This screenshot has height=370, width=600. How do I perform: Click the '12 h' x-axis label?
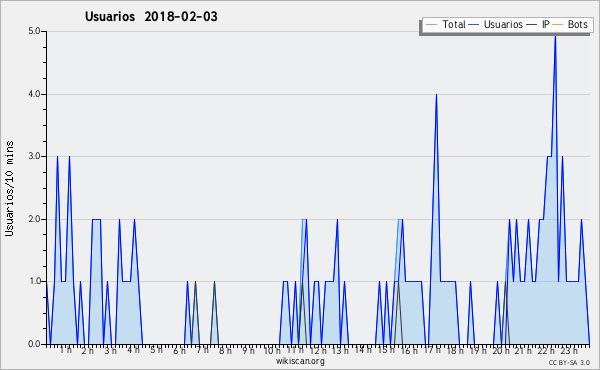[318, 351]
